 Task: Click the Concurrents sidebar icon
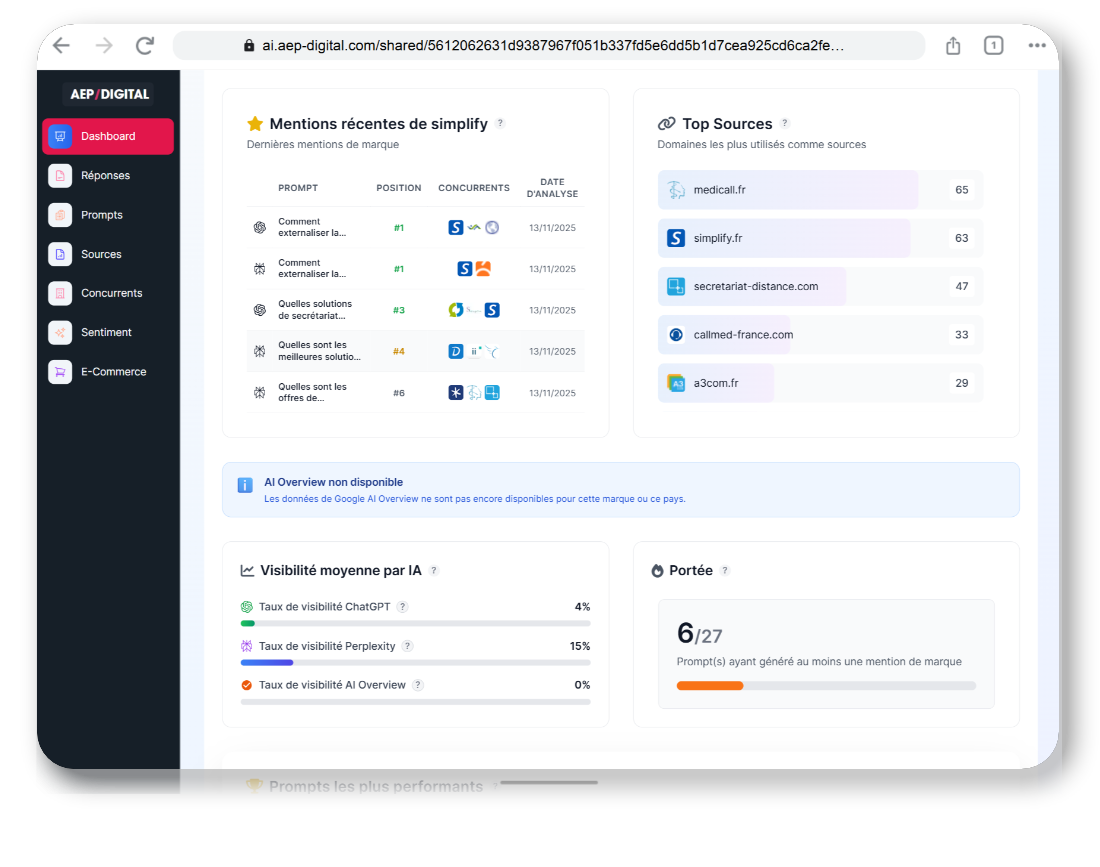coord(60,293)
